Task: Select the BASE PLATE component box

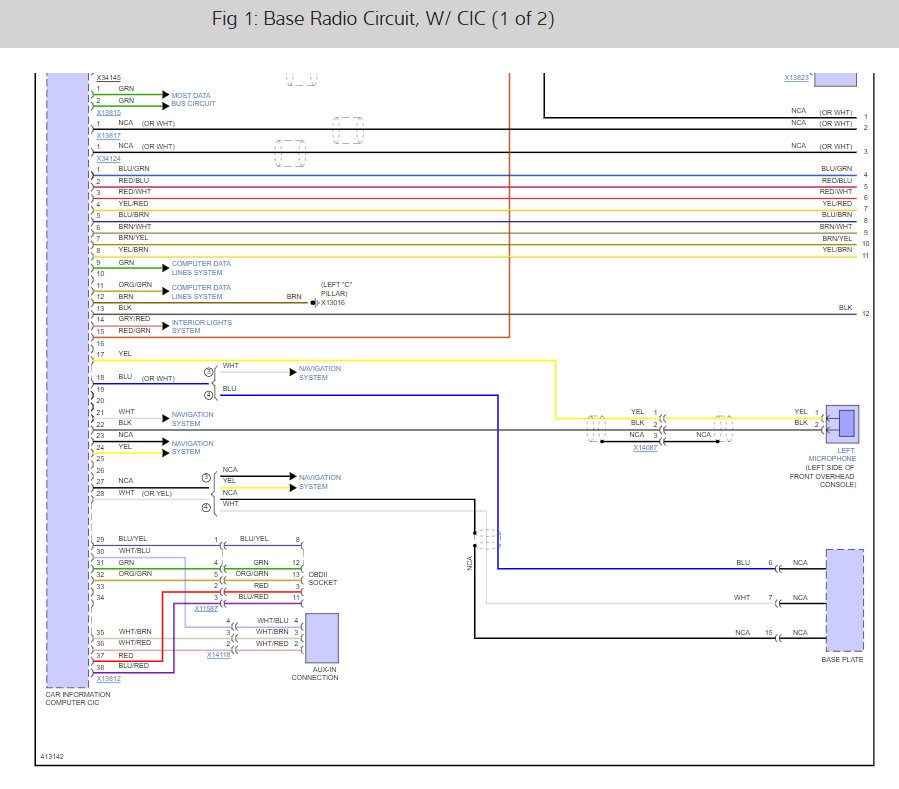Action: (x=845, y=600)
